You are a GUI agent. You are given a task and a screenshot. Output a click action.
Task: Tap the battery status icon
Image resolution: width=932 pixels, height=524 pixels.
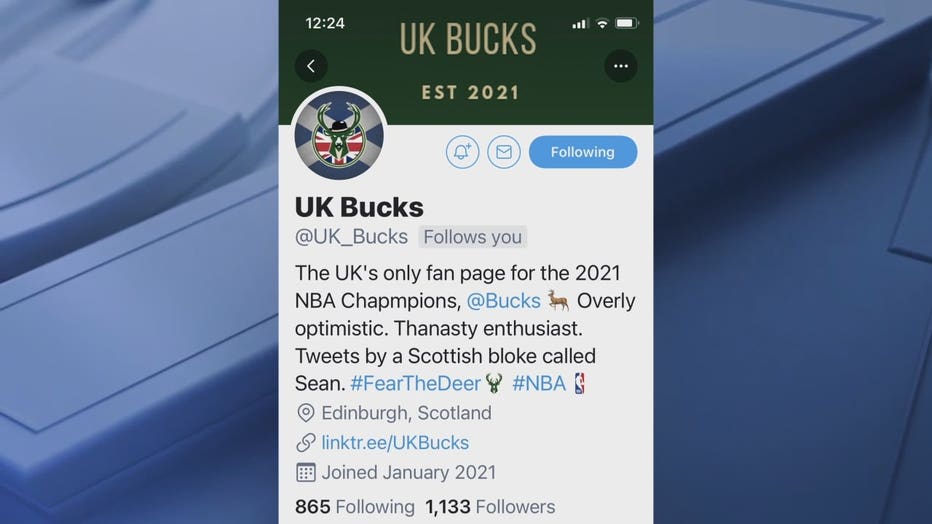tap(626, 23)
